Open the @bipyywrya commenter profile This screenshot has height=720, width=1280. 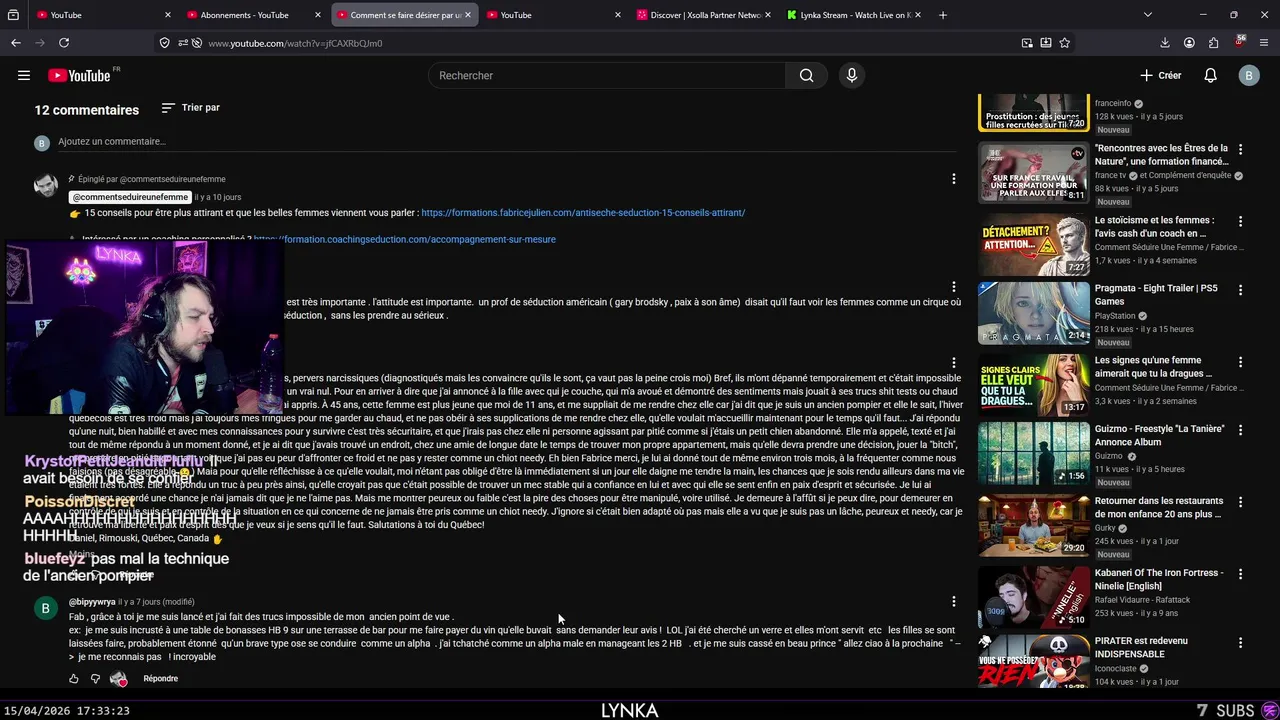point(92,602)
